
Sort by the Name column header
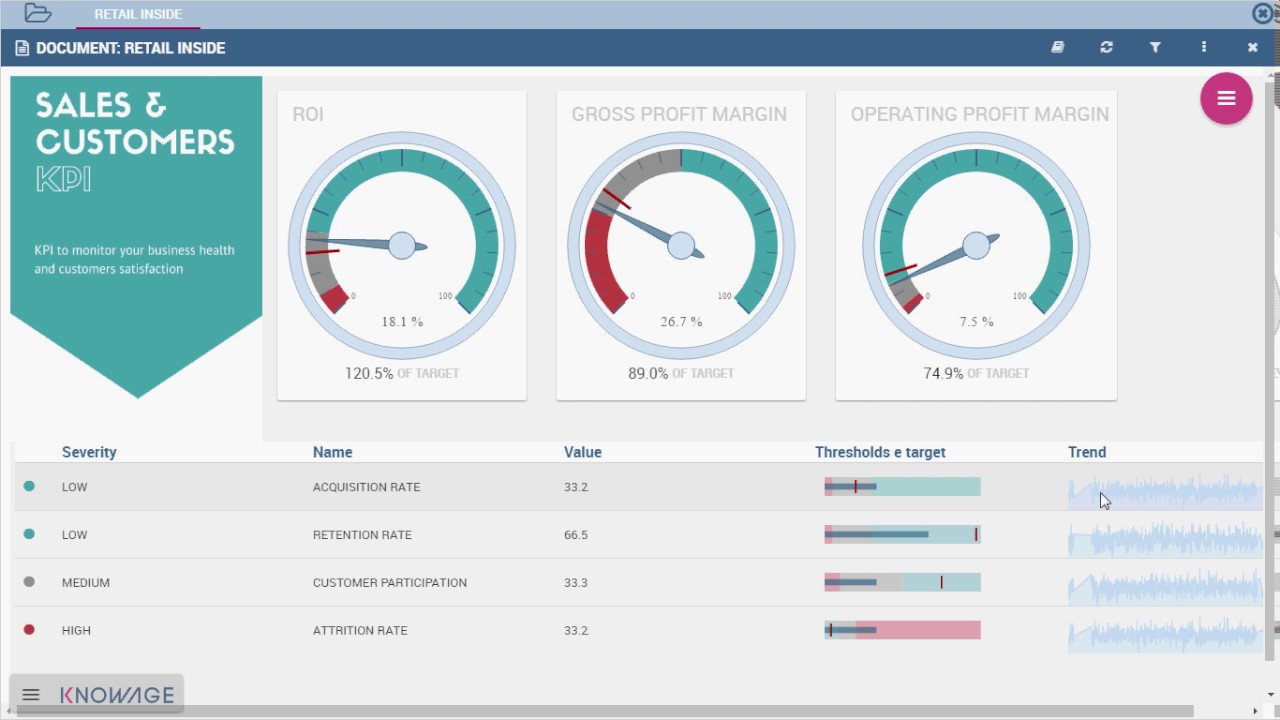332,452
